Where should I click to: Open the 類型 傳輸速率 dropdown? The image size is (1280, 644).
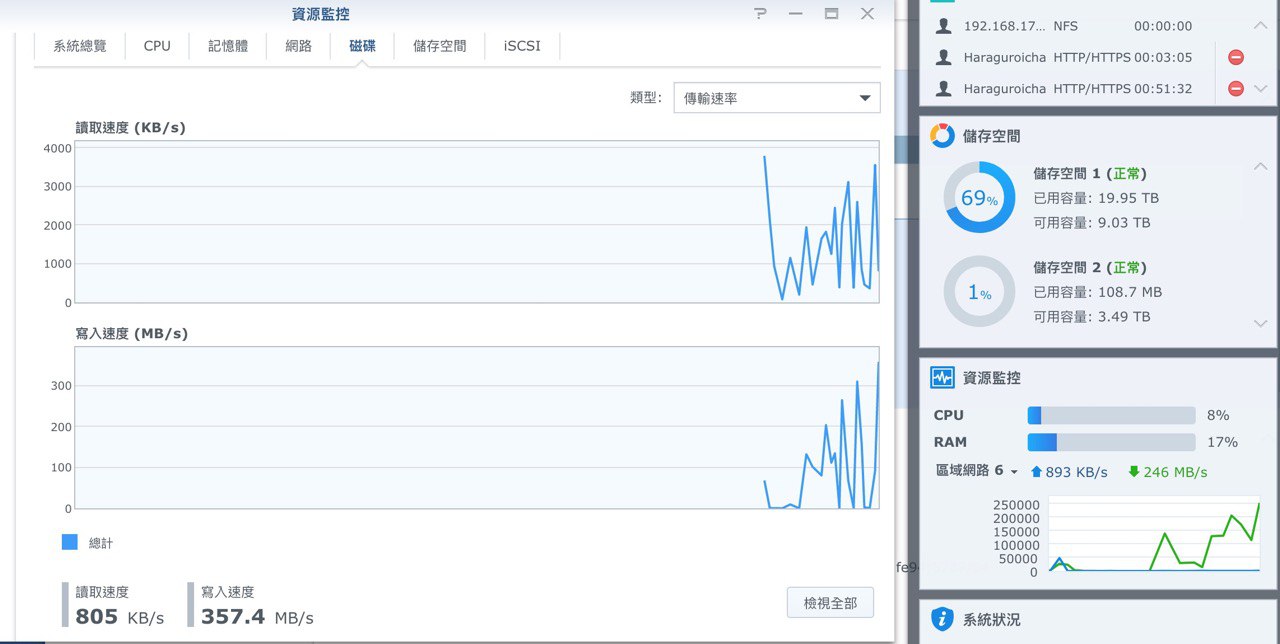coord(777,98)
